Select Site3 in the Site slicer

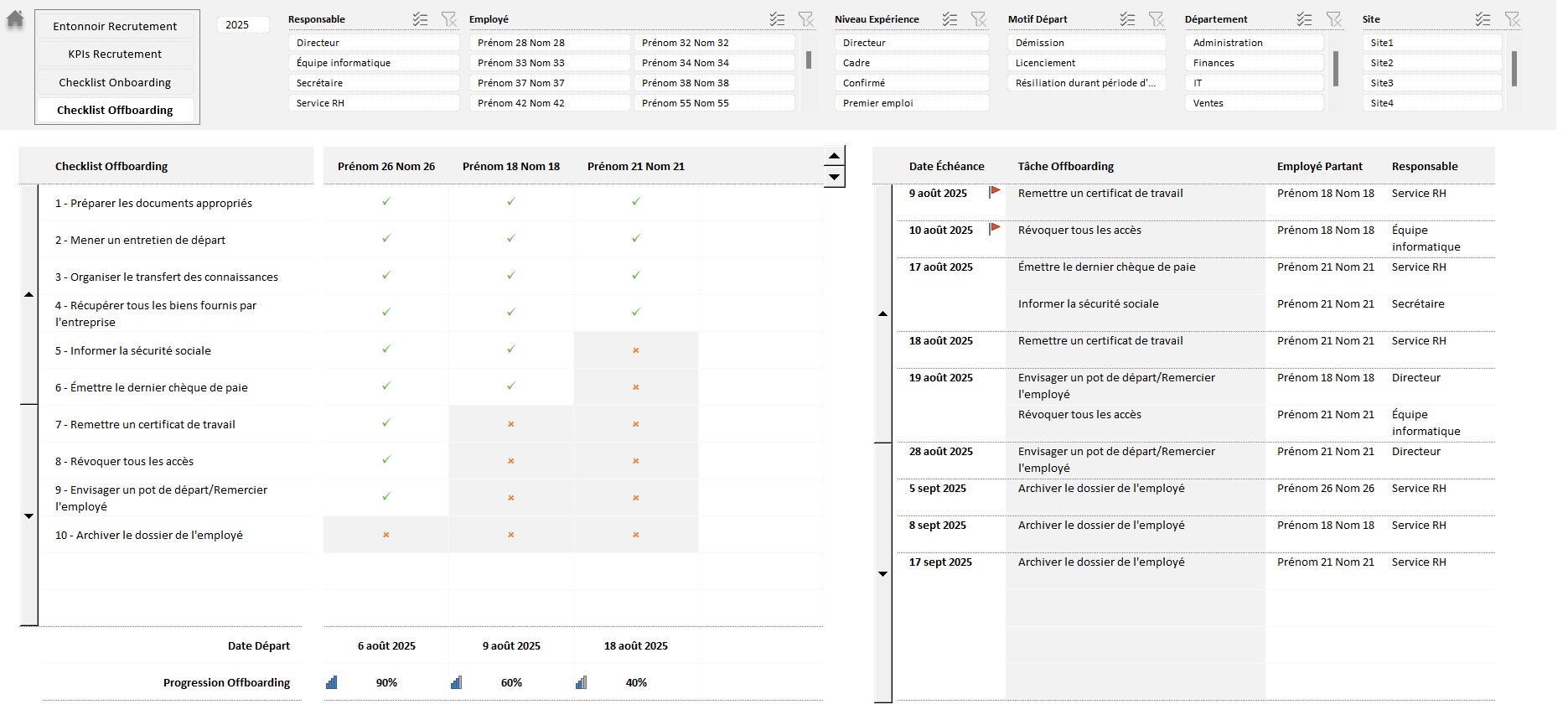click(1431, 83)
